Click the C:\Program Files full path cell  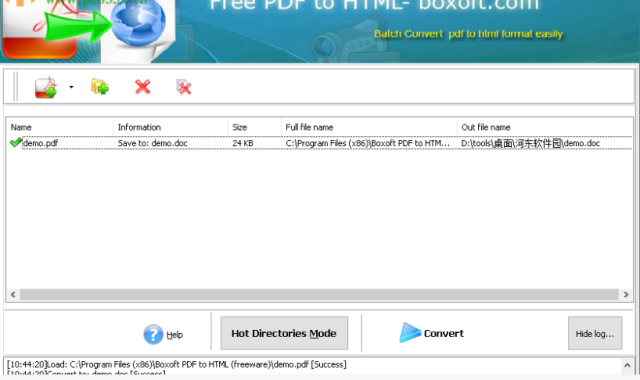pos(367,143)
